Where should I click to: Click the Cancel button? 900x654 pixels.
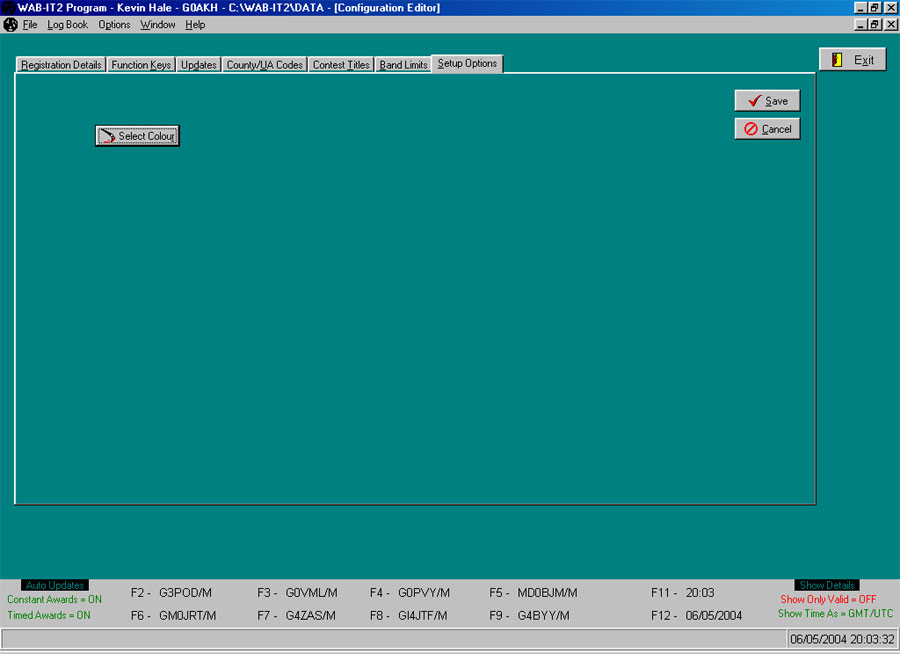[x=767, y=128]
